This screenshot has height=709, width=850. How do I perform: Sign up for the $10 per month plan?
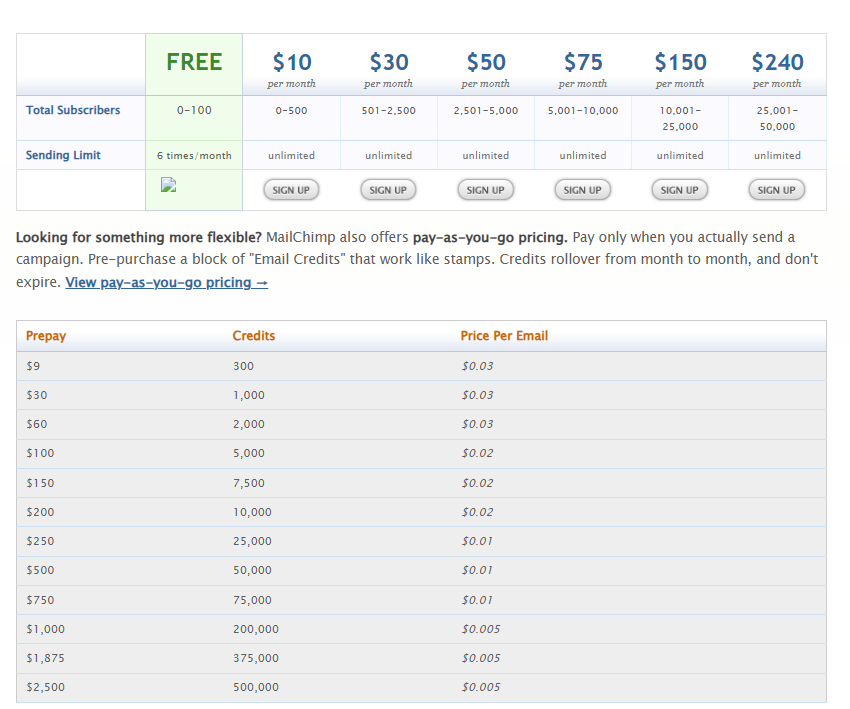pos(291,190)
